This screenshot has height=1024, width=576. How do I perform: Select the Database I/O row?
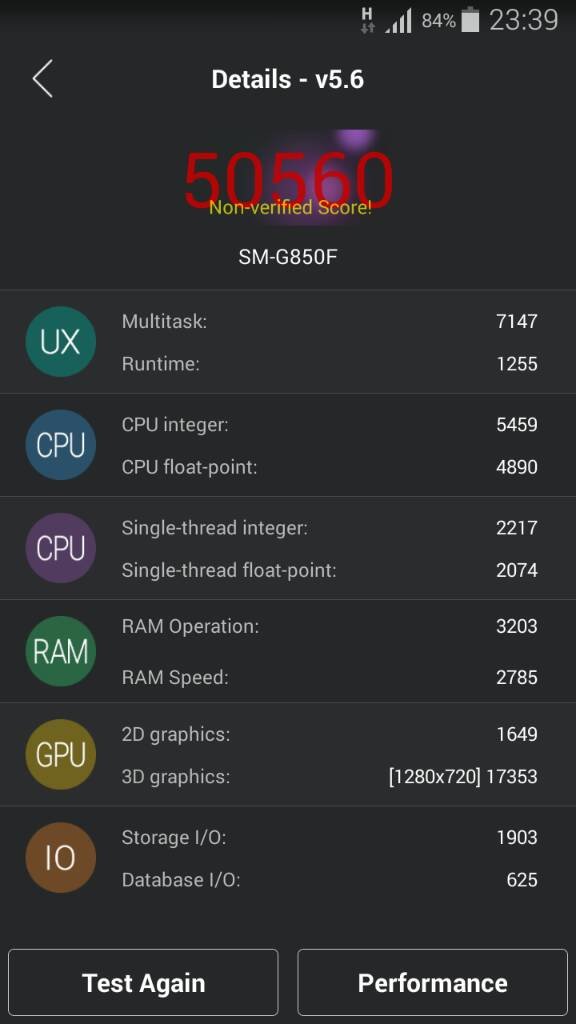[330, 880]
